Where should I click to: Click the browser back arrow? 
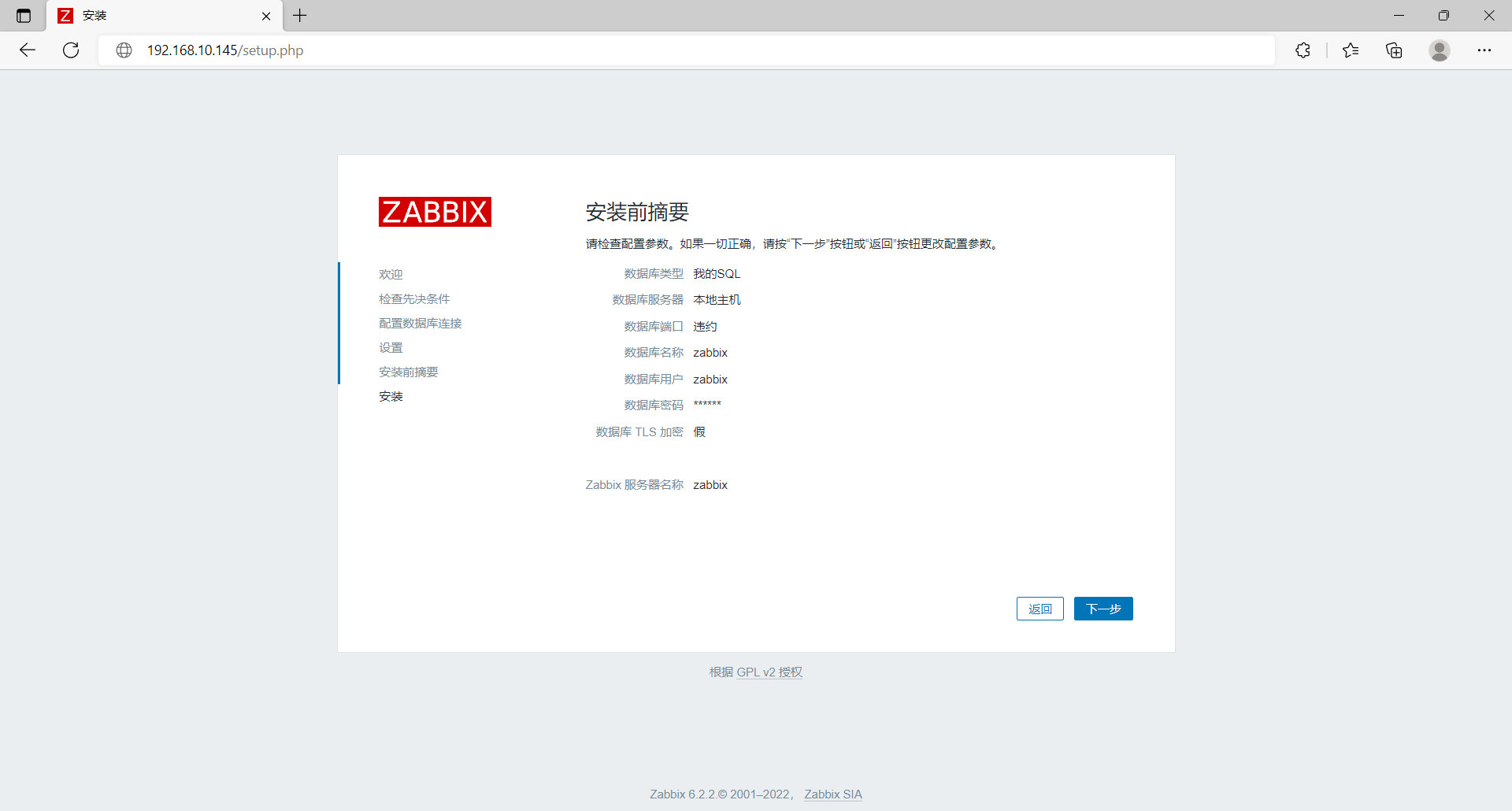pos(28,50)
